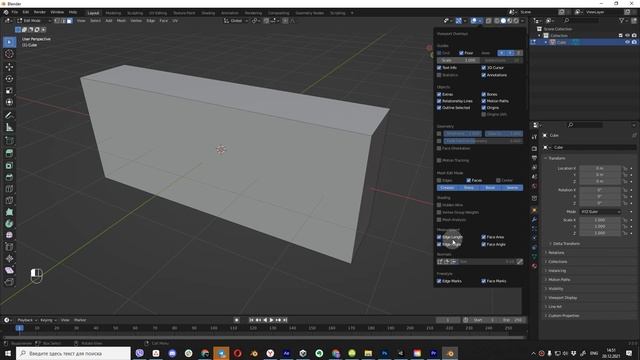Open the Render menu

click(x=40, y=12)
